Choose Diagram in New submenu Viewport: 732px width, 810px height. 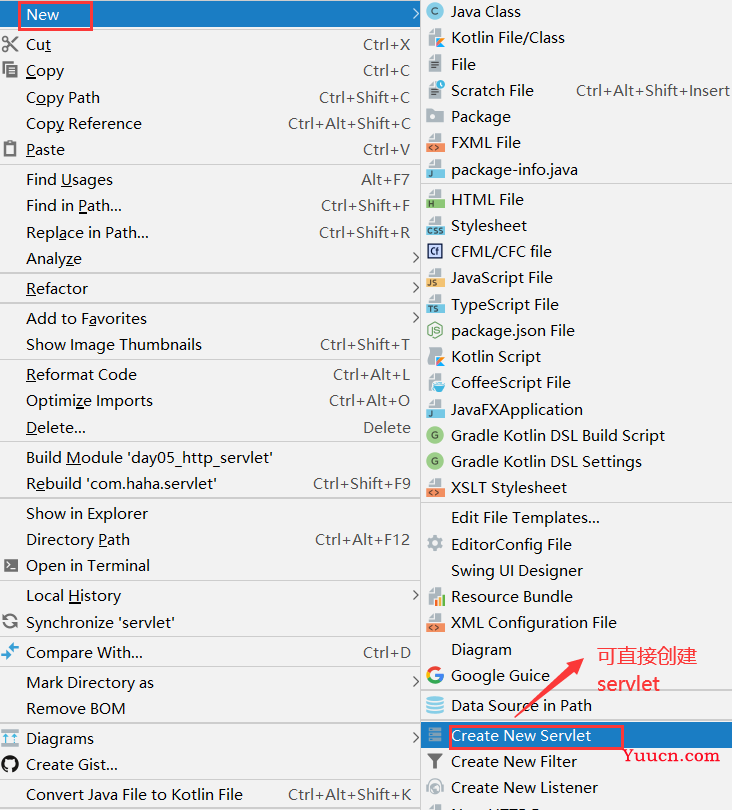tap(576, 649)
